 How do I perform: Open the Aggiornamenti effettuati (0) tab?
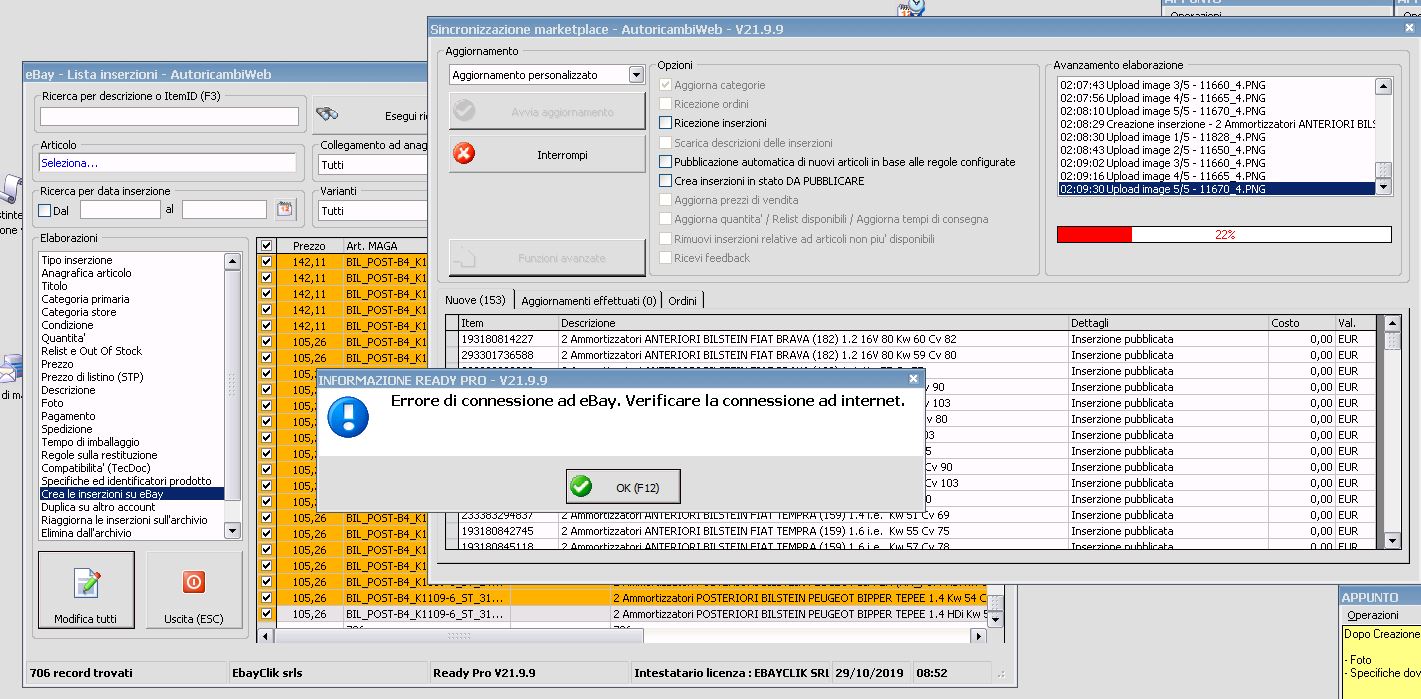click(589, 300)
